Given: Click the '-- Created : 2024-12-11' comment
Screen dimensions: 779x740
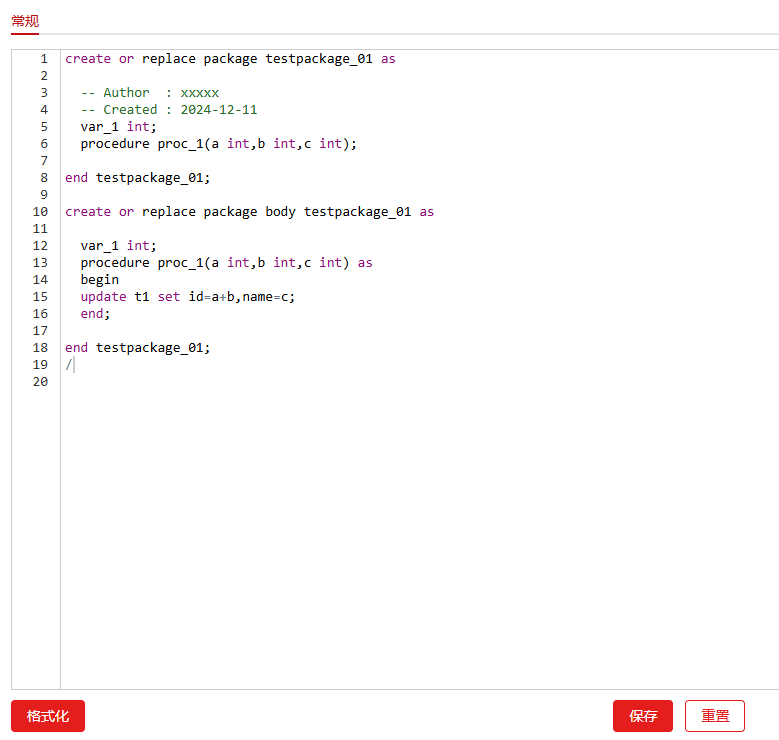Looking at the screenshot, I should [168, 110].
